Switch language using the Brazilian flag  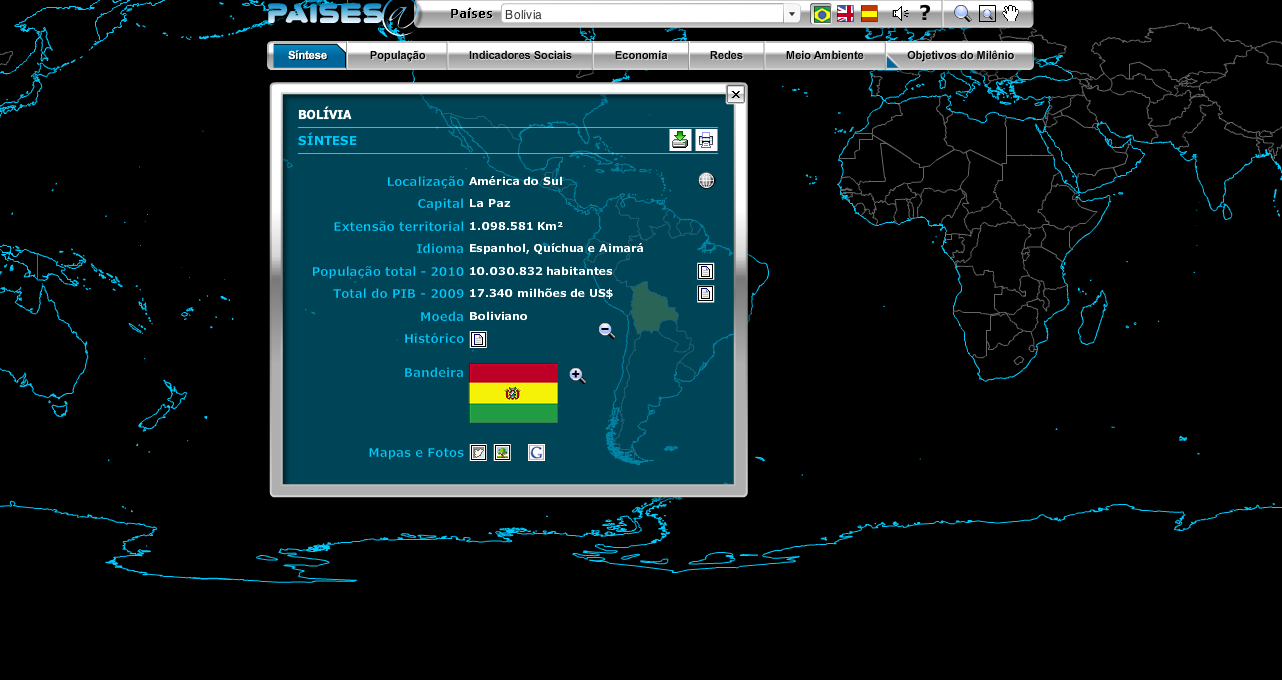coord(821,13)
